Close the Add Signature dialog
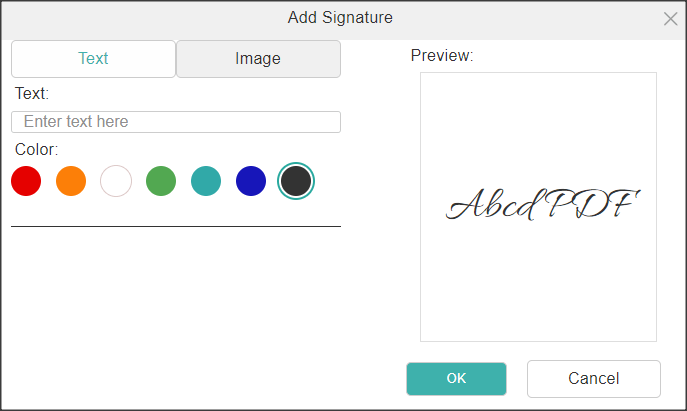Screen dimensions: 687x411 click(x=671, y=18)
